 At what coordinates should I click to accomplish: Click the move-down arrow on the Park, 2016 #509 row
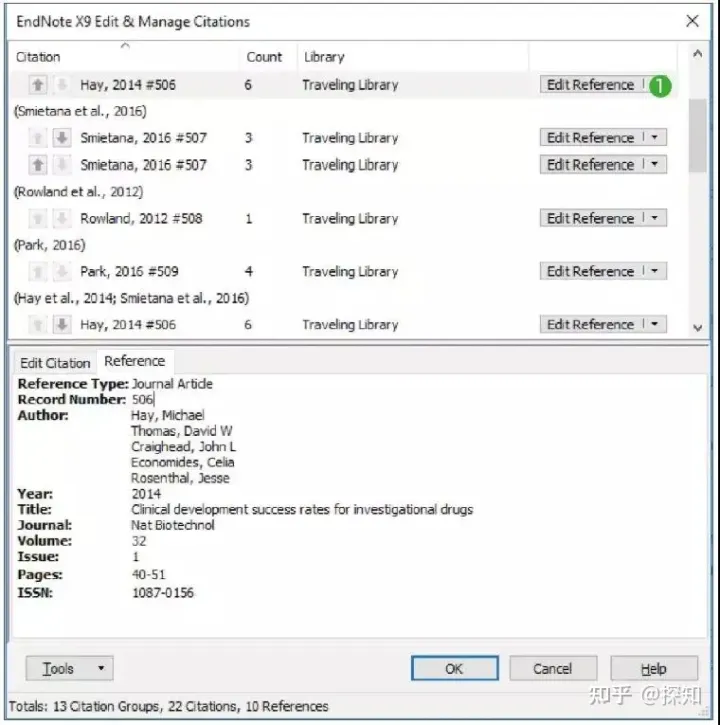[x=62, y=271]
